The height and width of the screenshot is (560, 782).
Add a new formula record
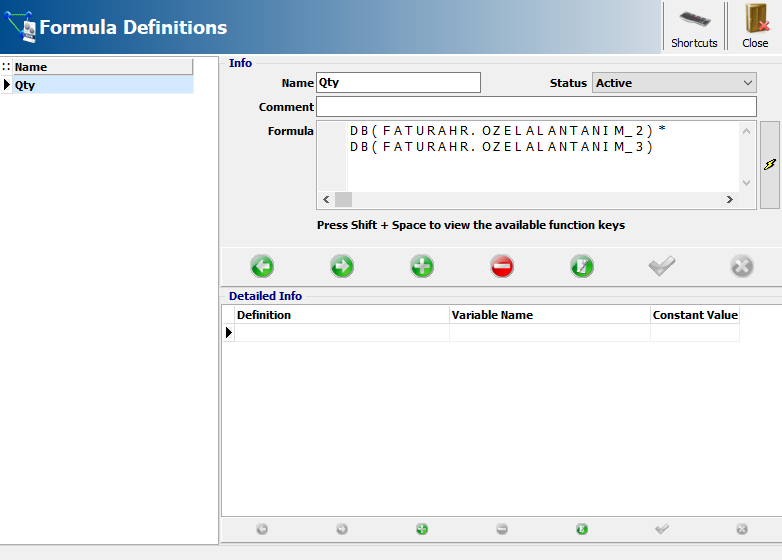coord(422,266)
